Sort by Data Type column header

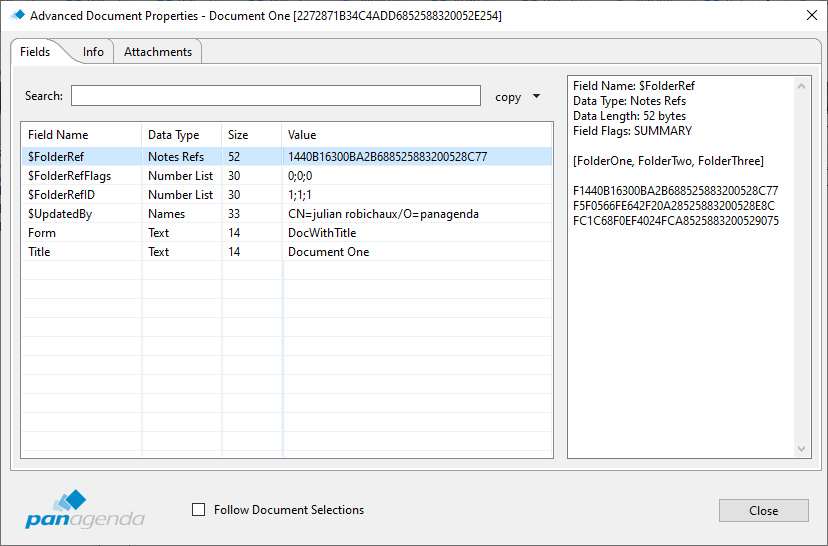(180, 135)
